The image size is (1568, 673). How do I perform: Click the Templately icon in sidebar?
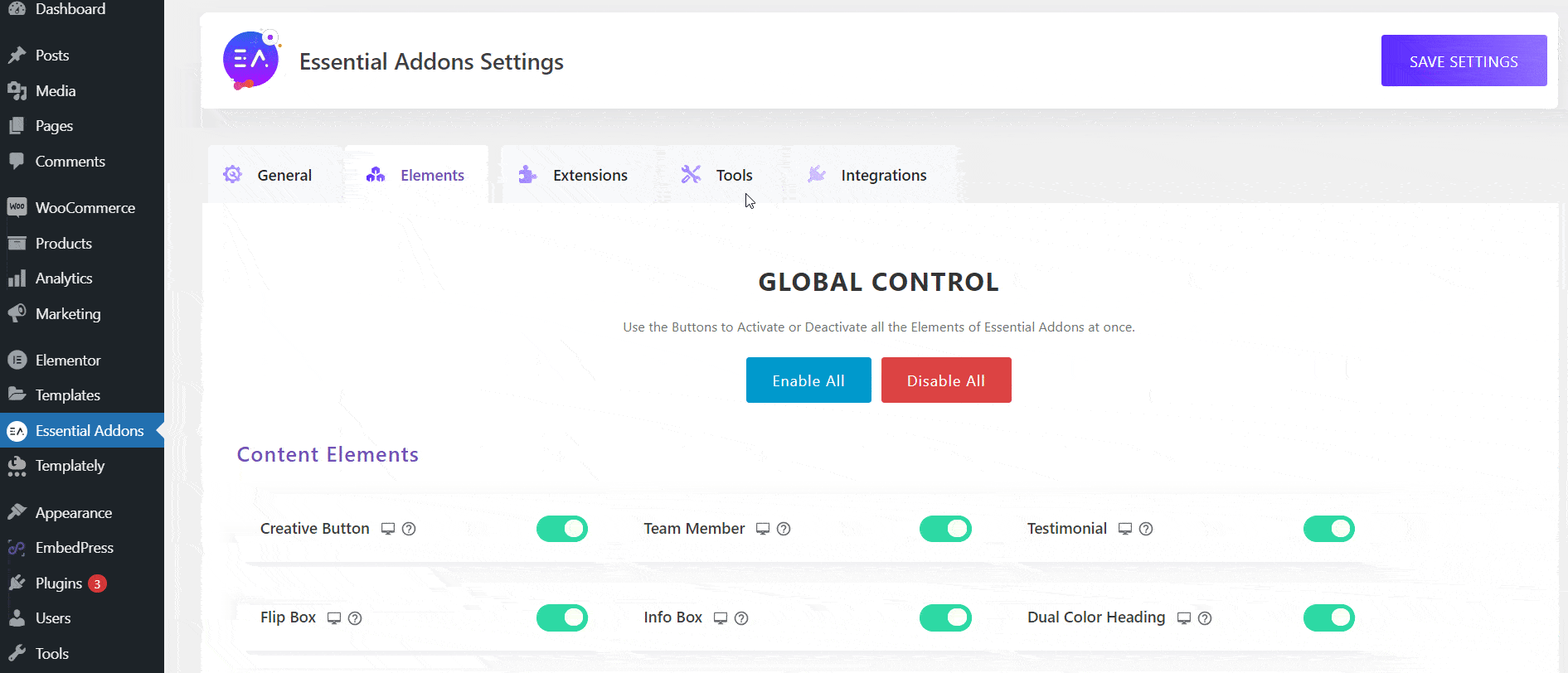(17, 467)
